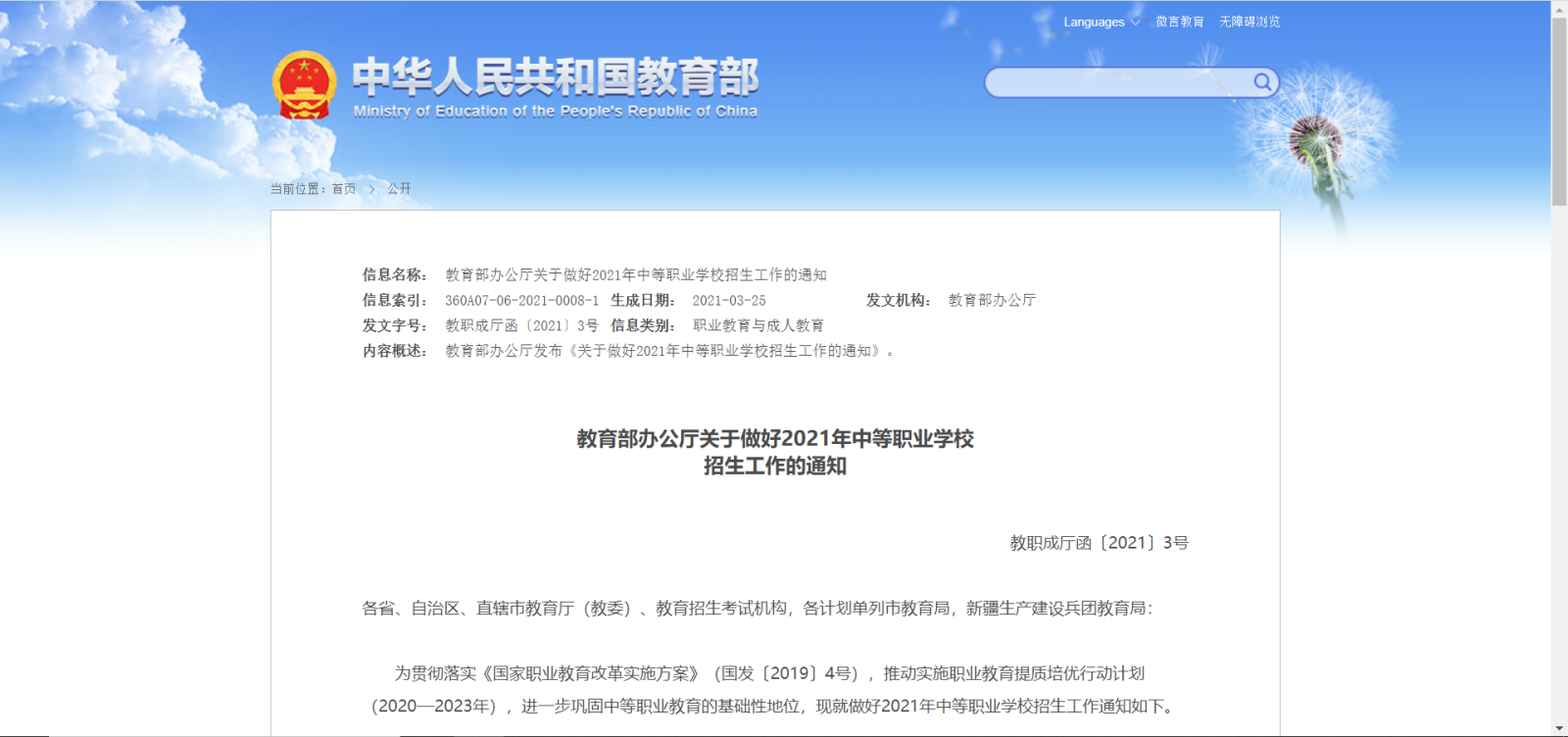
Task: Go to 首页 in the breadcrumb
Action: click(x=344, y=188)
